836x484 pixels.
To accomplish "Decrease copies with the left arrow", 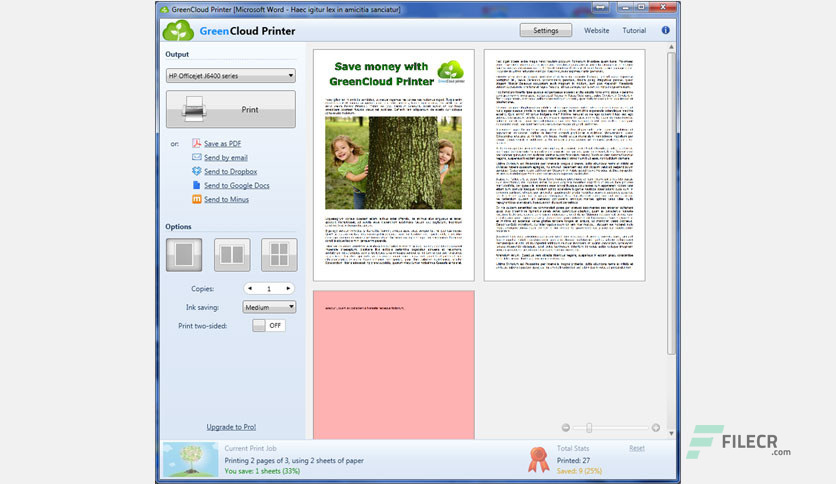I will coord(250,288).
